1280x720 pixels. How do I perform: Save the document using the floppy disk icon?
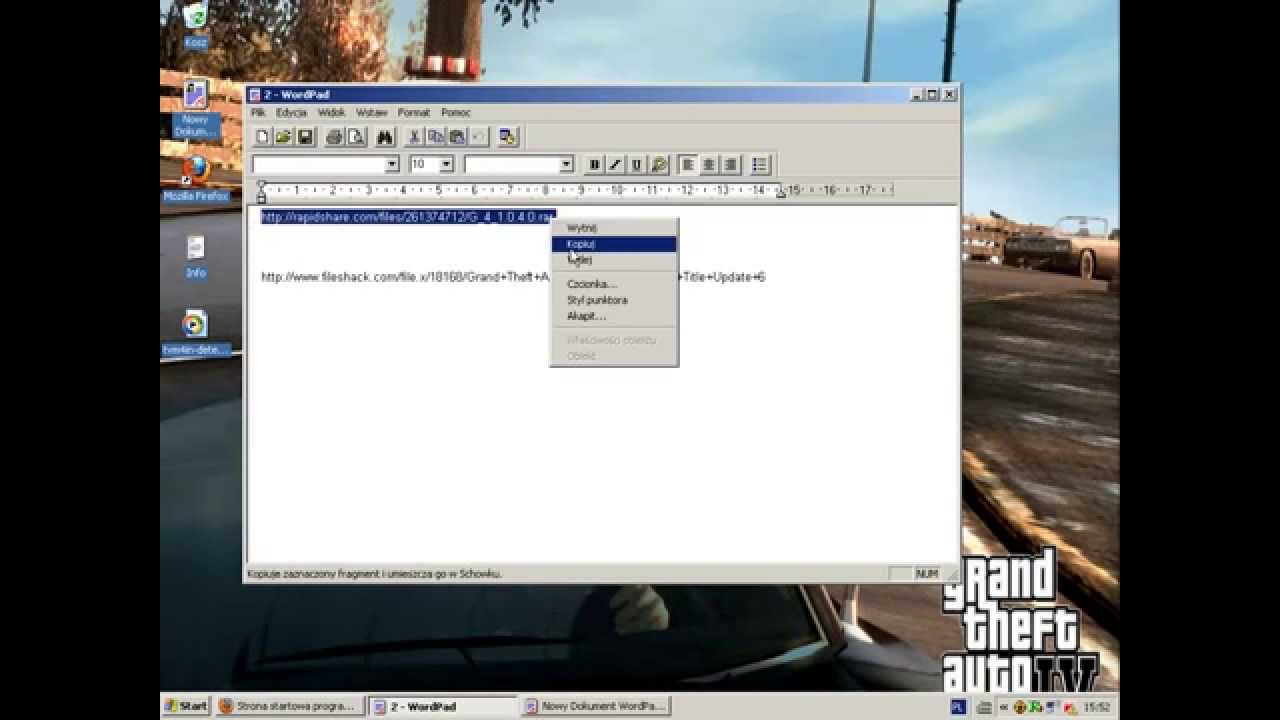(306, 137)
